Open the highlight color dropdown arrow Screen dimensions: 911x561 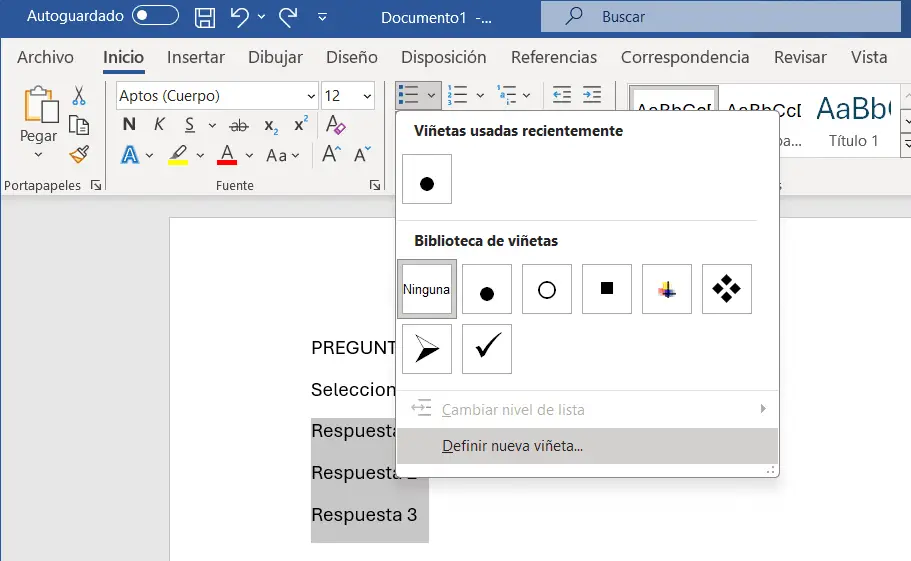(x=200, y=155)
